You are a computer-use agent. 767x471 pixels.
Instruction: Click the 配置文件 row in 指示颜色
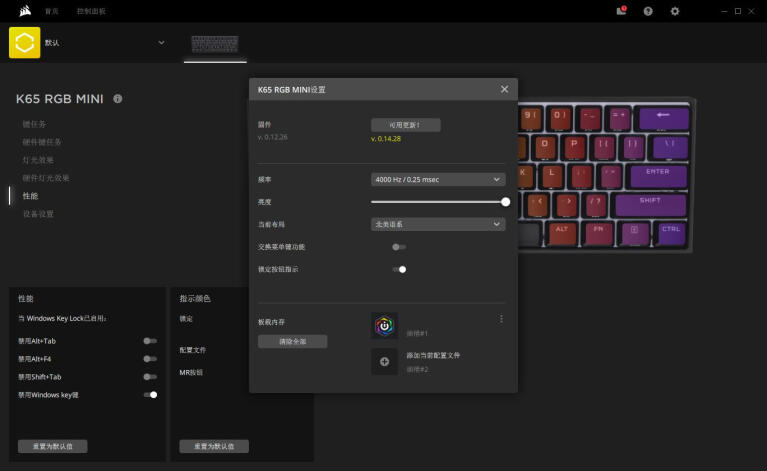click(x=193, y=350)
